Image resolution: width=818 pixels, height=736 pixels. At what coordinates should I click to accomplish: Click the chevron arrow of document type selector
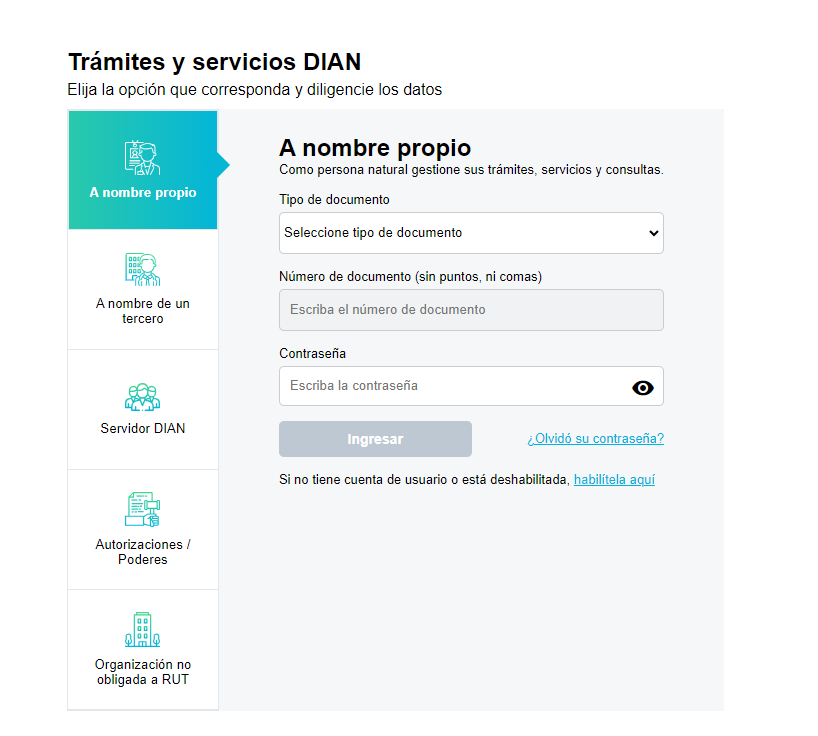tap(653, 233)
